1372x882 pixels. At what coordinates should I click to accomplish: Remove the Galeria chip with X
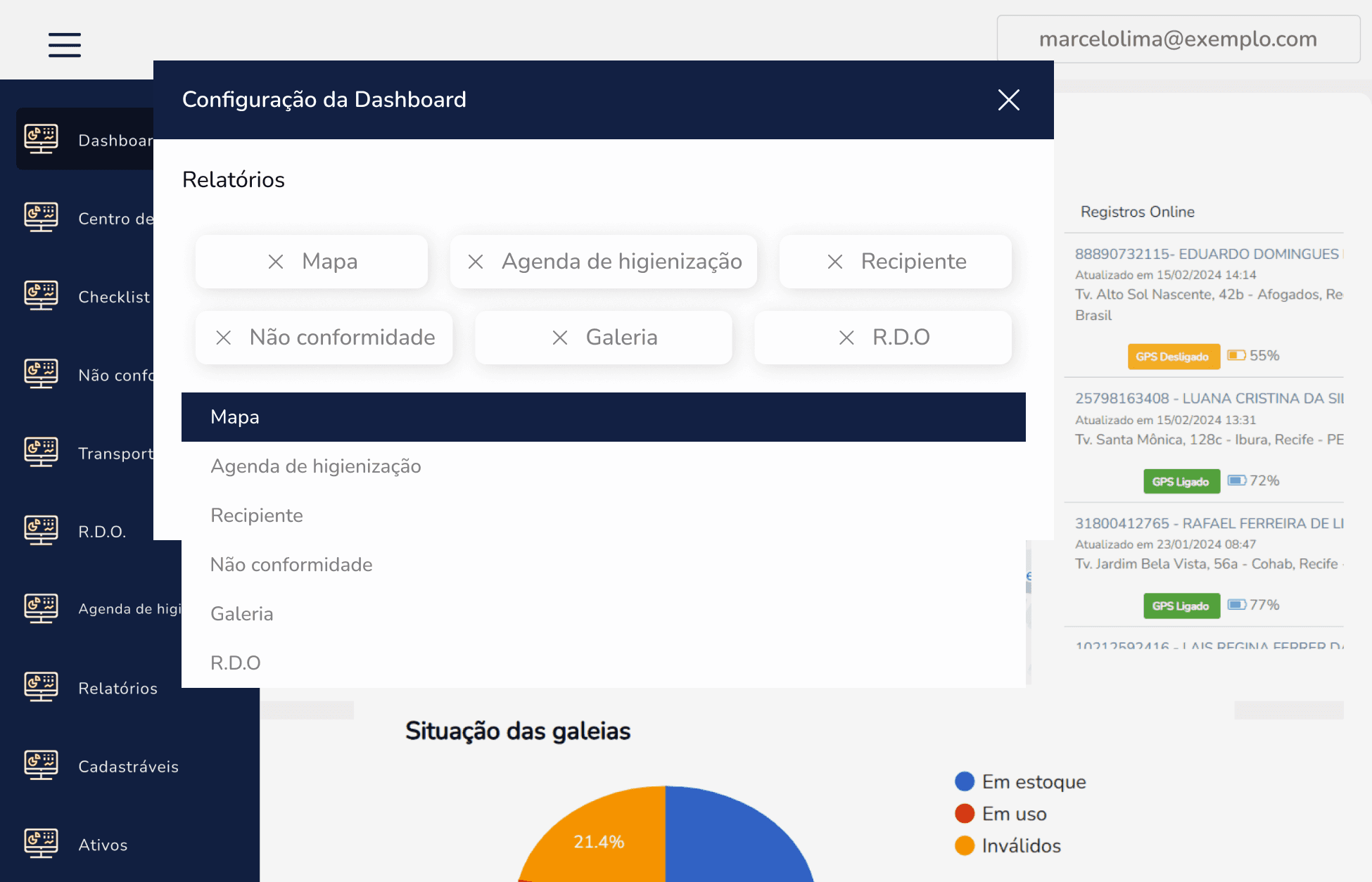tap(560, 338)
